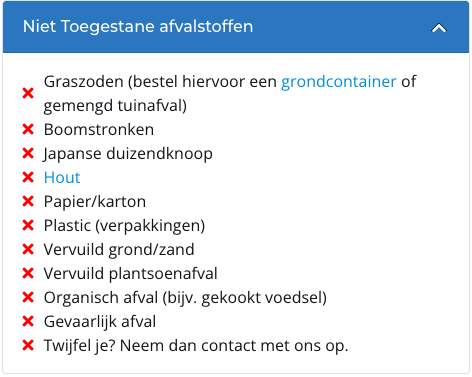472x377 pixels.
Task: Click the Niet Toegestane afvalstoffen header
Action: click(x=236, y=27)
